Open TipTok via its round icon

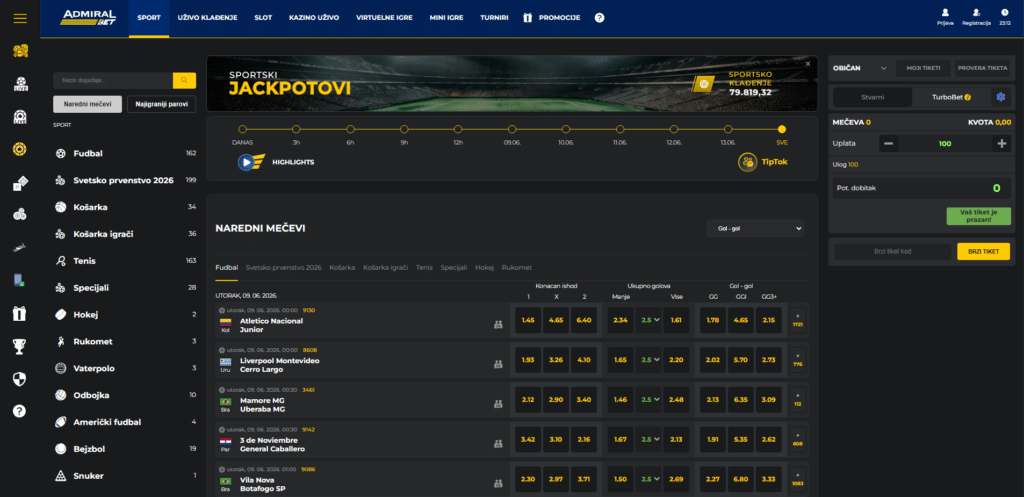point(748,162)
